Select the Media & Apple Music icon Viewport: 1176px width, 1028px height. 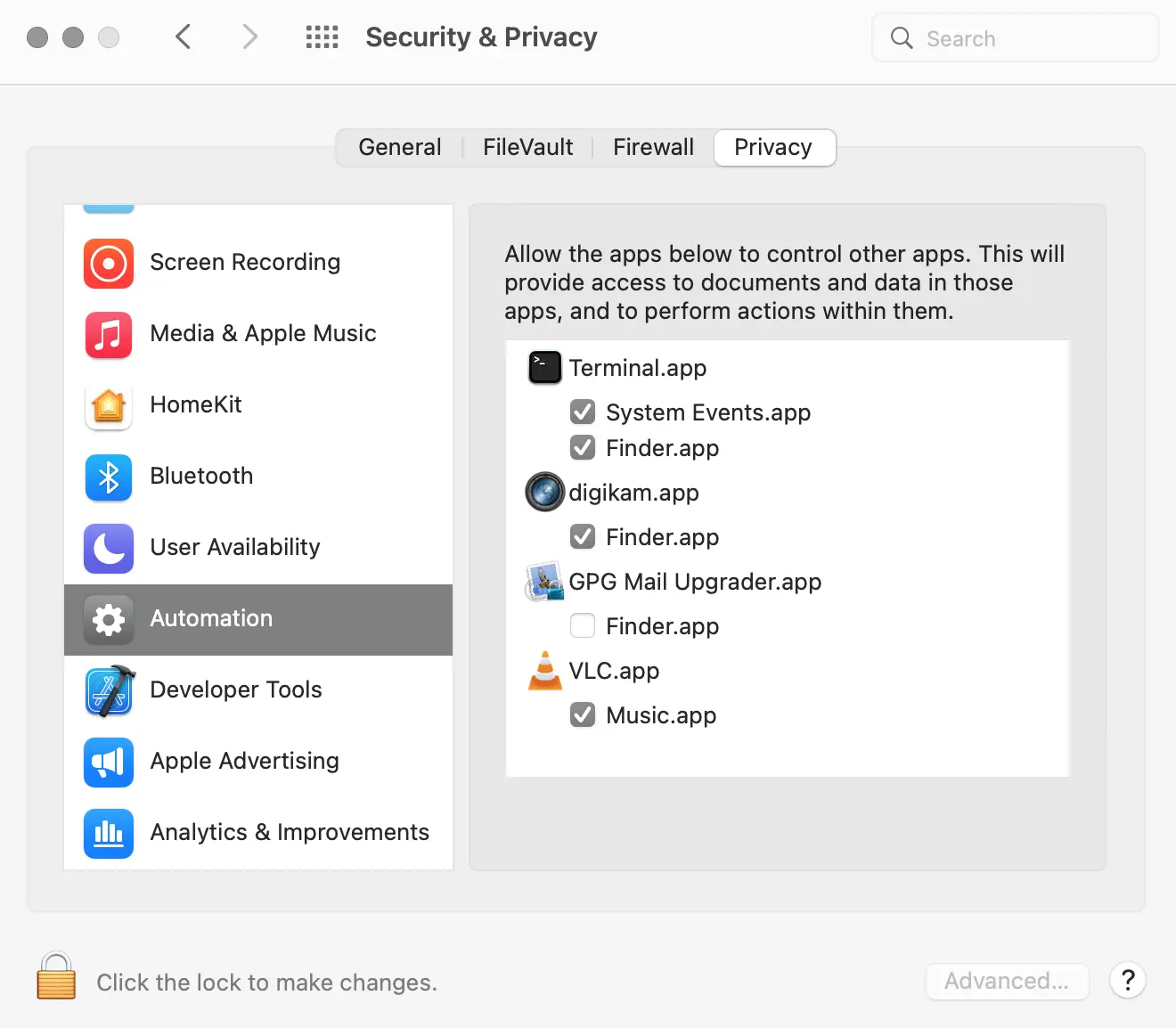click(109, 335)
